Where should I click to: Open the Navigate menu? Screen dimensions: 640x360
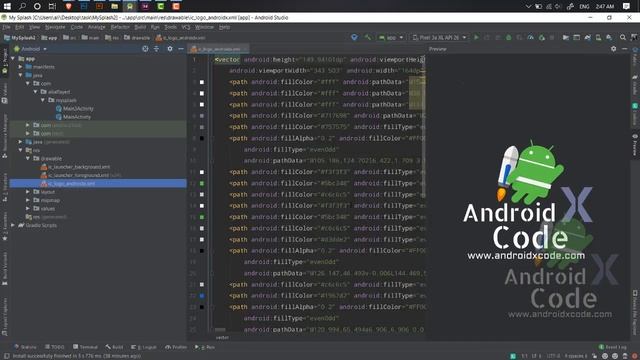coord(55,27)
